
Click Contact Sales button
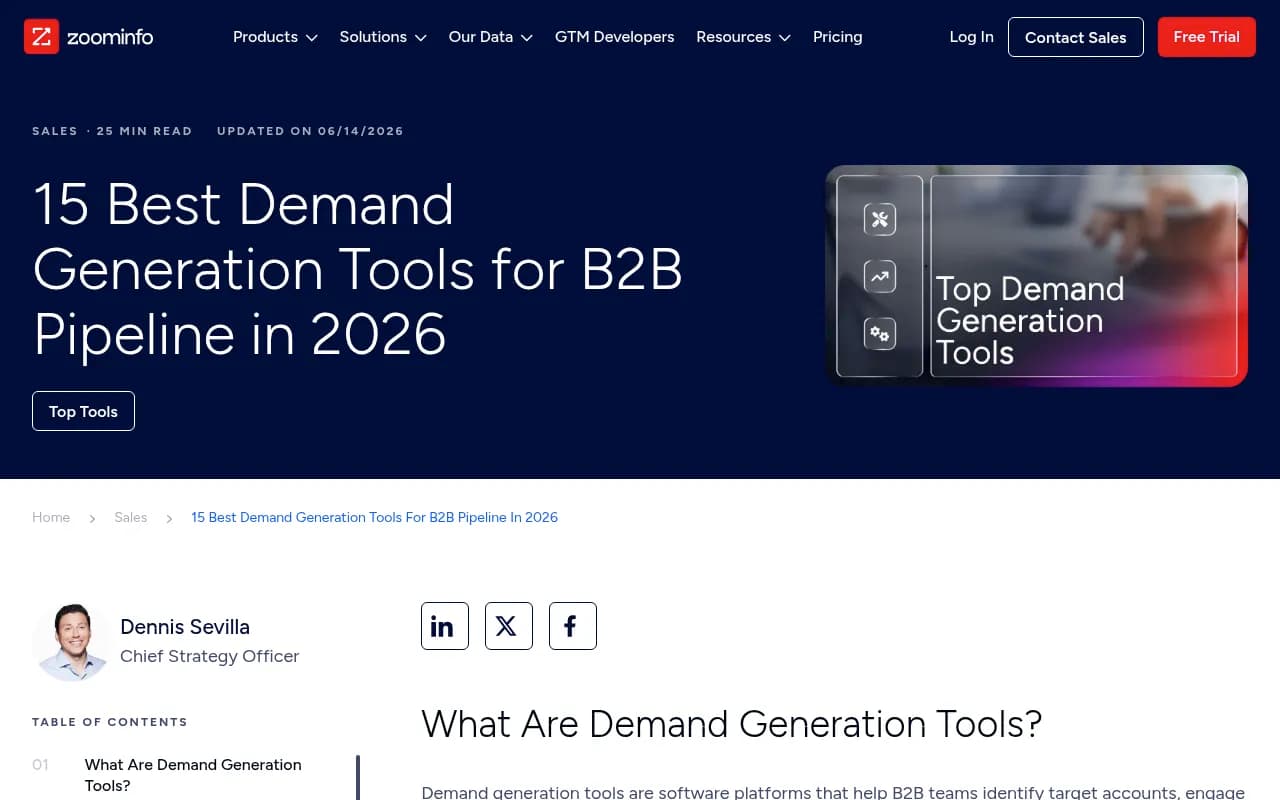pos(1076,37)
